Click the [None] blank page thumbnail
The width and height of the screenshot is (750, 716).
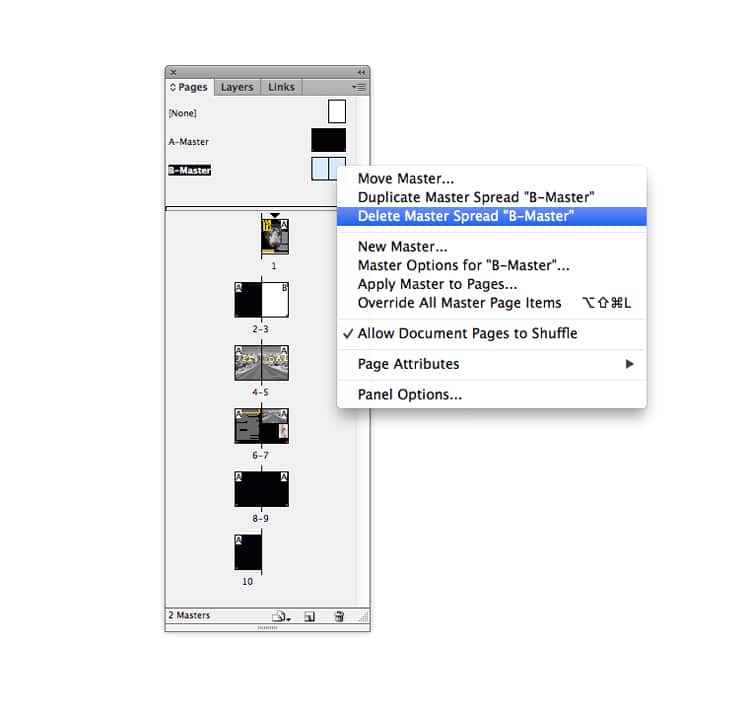pyautogui.click(x=337, y=111)
